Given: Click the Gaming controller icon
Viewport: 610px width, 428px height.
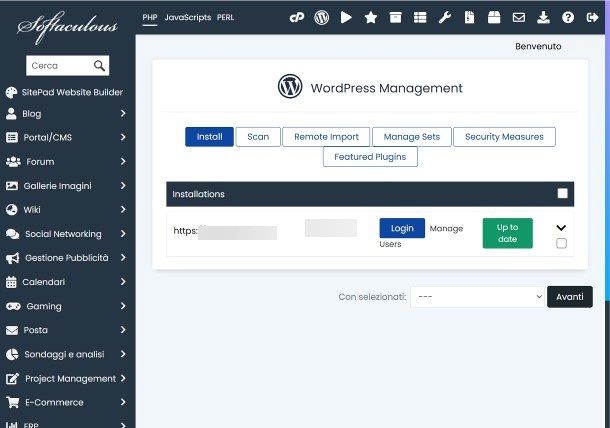Looking at the screenshot, I should pyautogui.click(x=13, y=306).
